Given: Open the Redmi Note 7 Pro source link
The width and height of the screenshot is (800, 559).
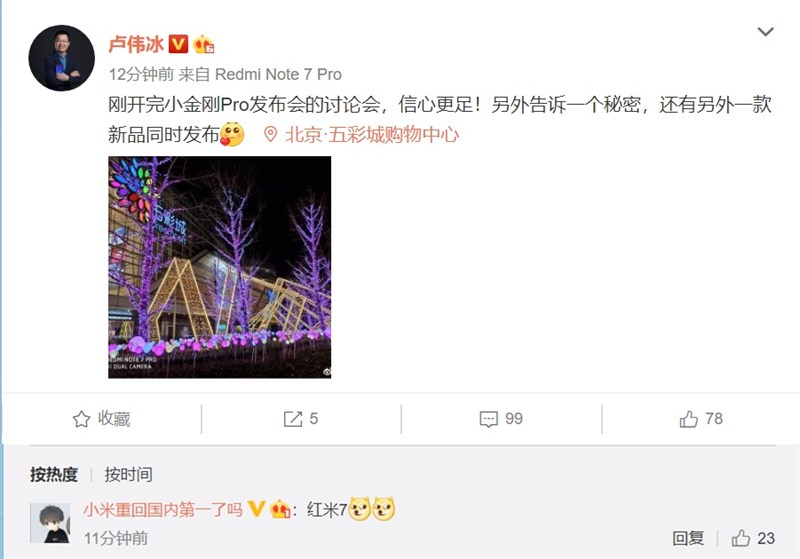Looking at the screenshot, I should click(x=278, y=74).
